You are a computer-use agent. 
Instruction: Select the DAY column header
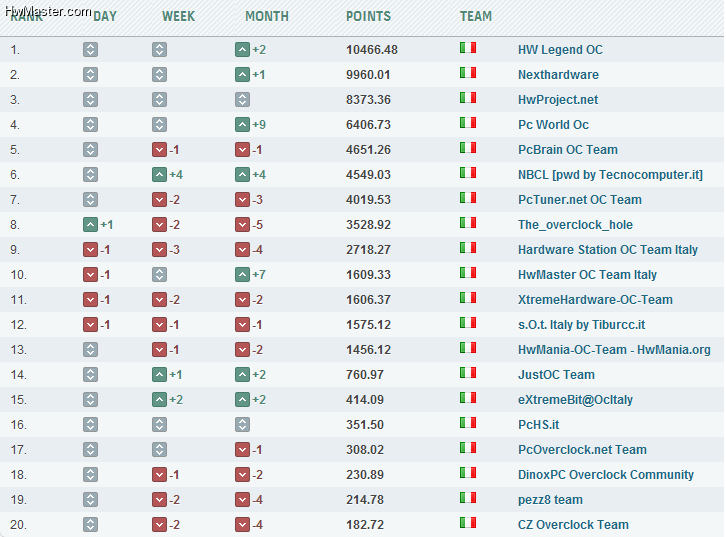point(105,16)
